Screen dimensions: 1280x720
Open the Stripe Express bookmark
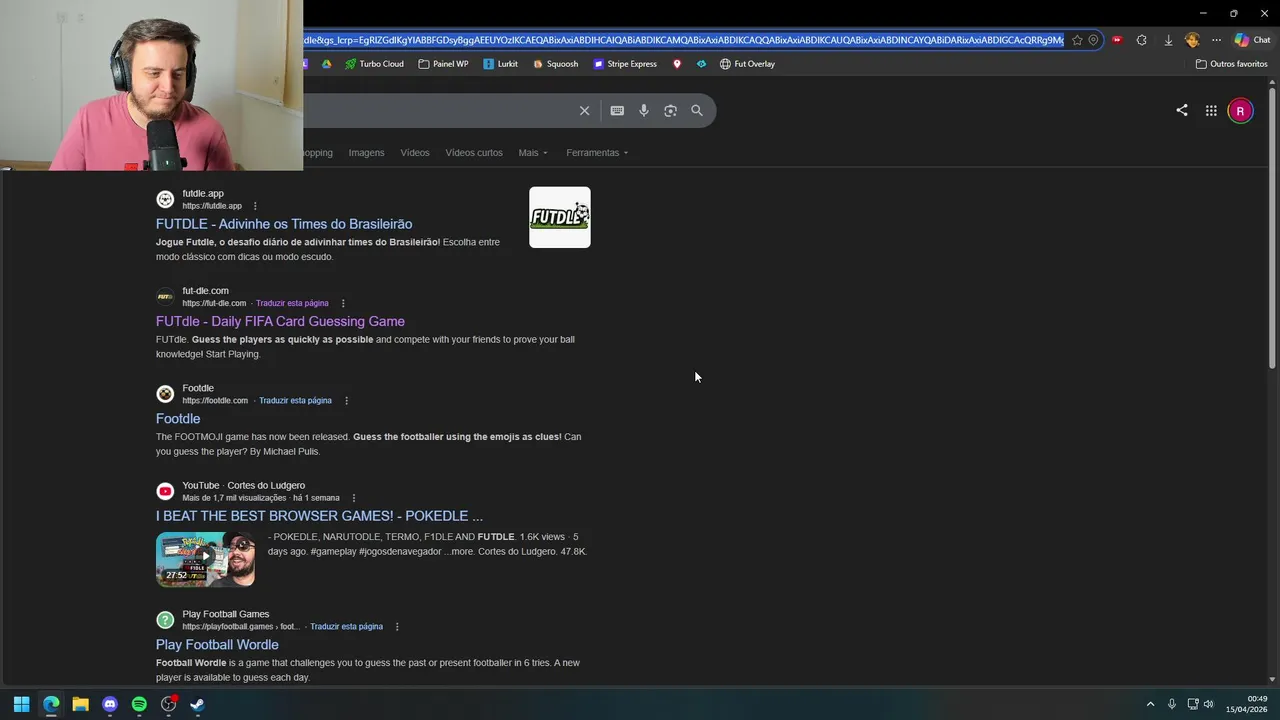pos(625,64)
